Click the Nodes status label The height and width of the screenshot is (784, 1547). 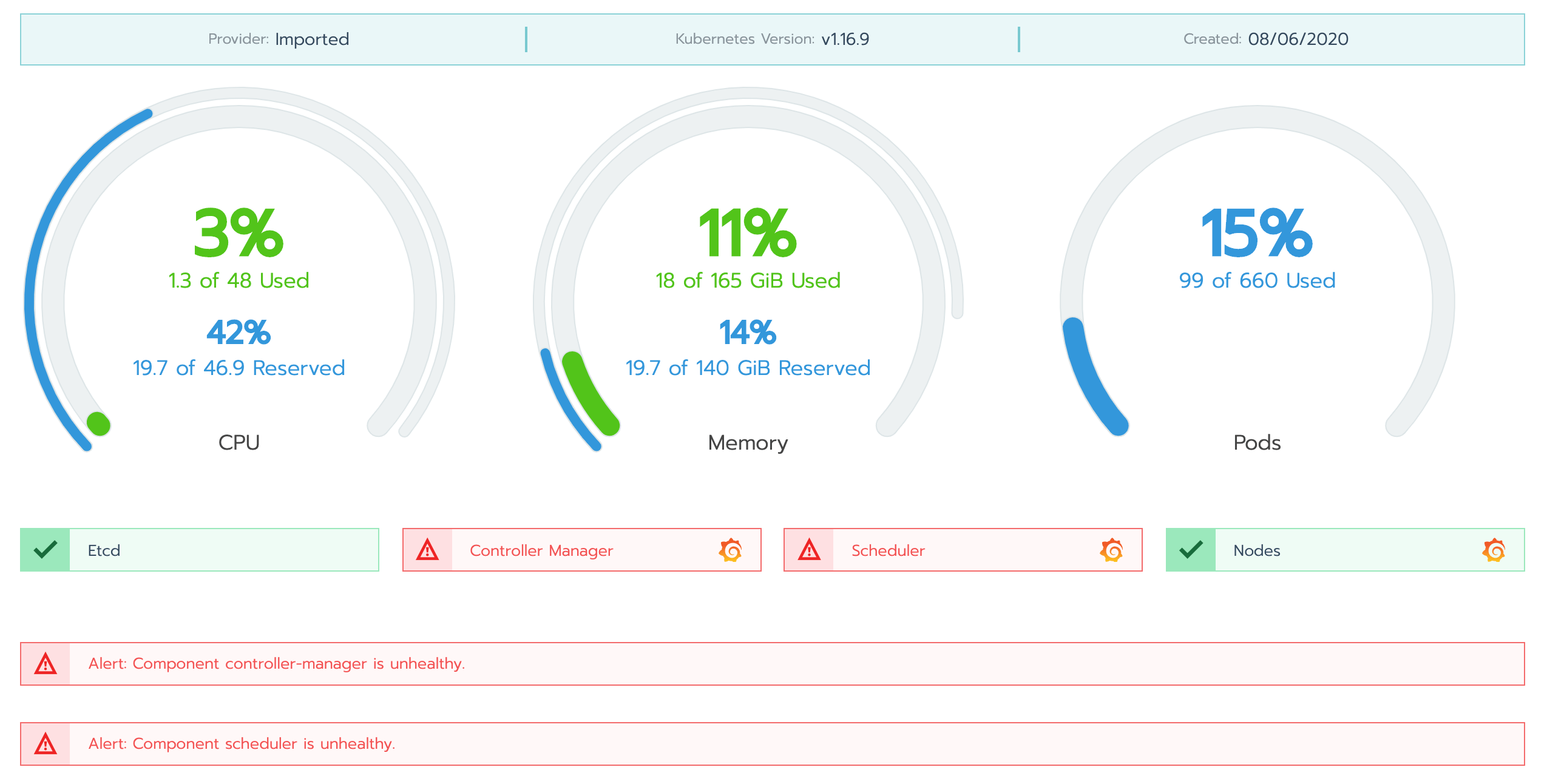coord(1256,550)
